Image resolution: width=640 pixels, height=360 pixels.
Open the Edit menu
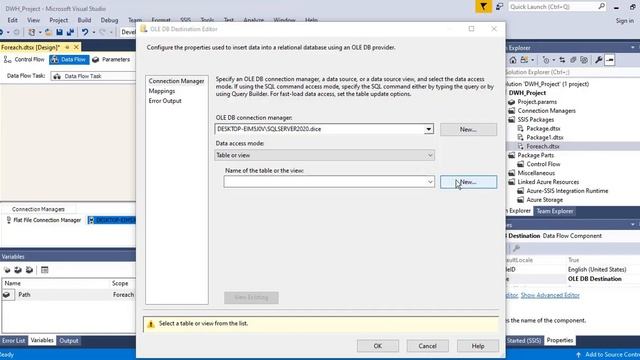click(13, 20)
